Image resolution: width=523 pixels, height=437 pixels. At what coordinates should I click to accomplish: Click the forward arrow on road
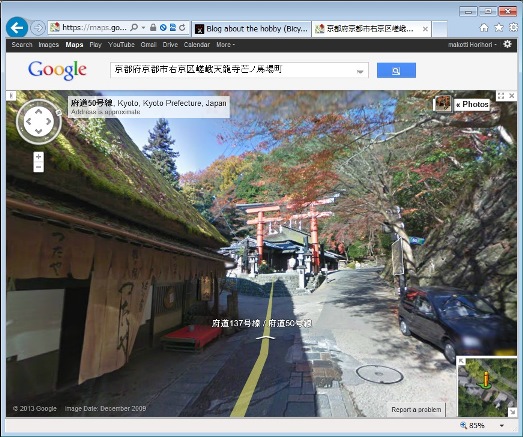(x=266, y=338)
